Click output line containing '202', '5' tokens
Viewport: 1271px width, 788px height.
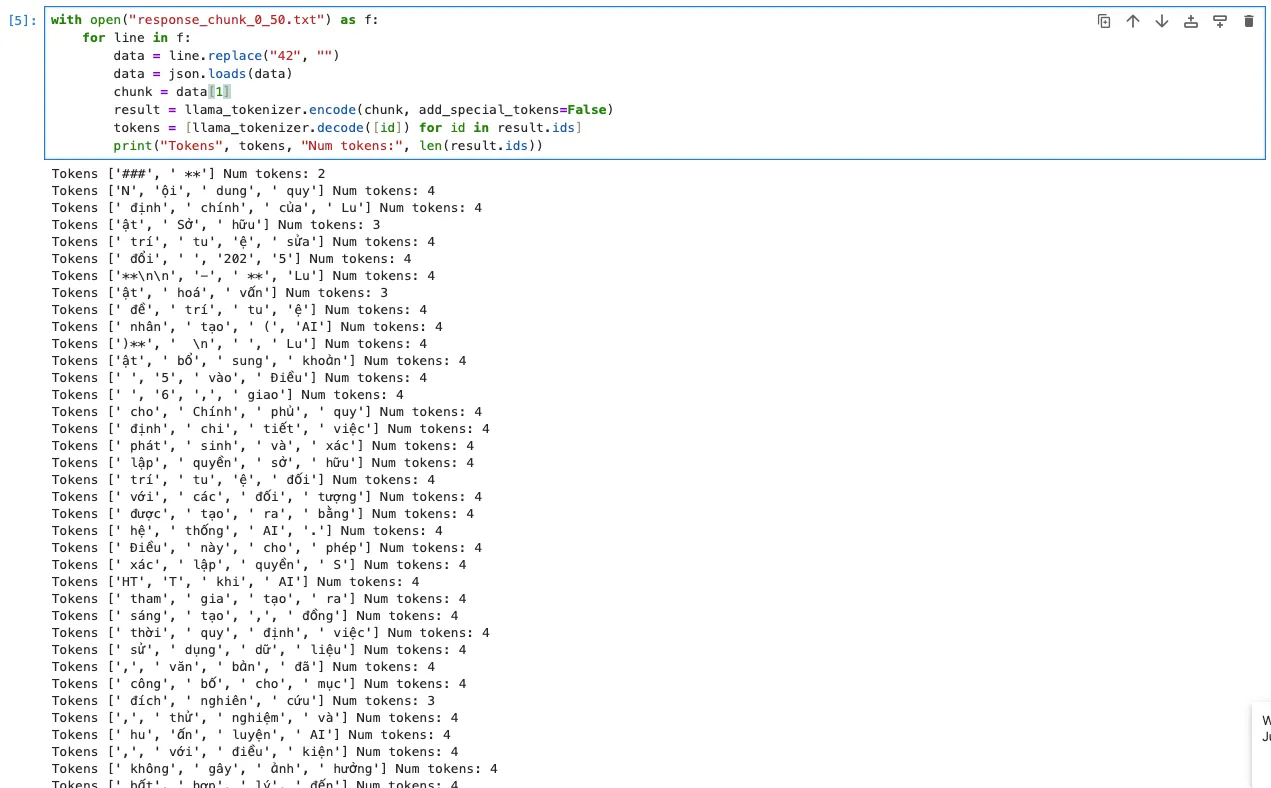[231, 258]
